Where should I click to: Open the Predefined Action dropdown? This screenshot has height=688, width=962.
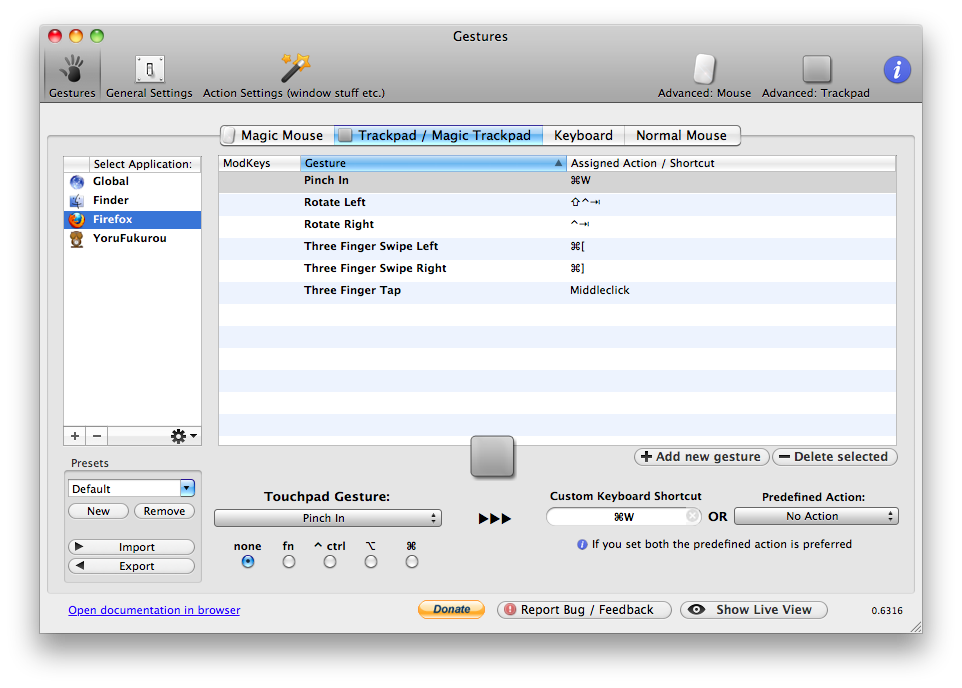pos(816,516)
